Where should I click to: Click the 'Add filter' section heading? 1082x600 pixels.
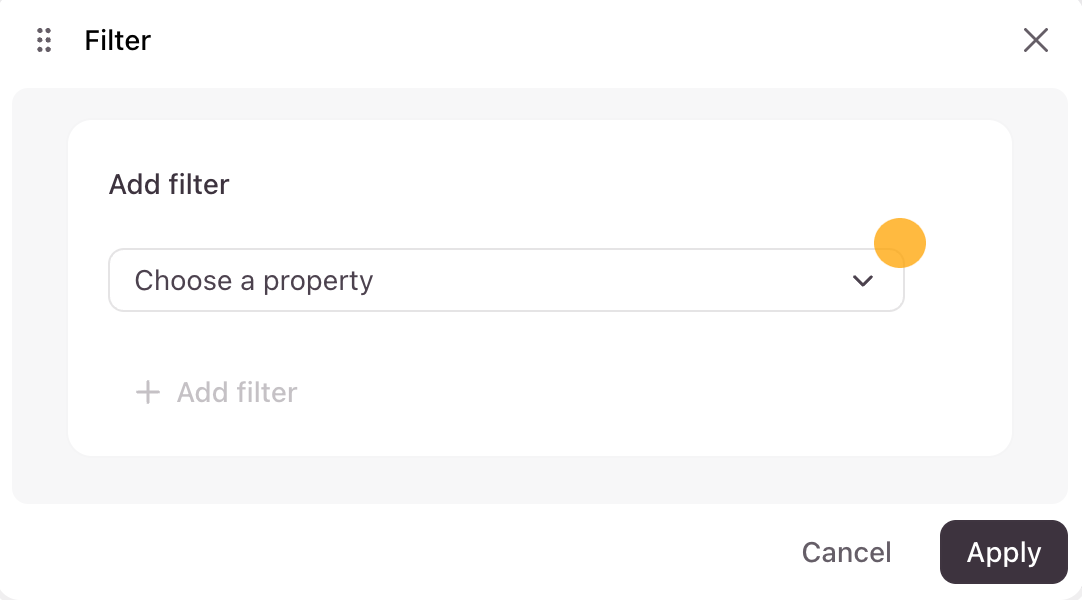pyautogui.click(x=169, y=185)
